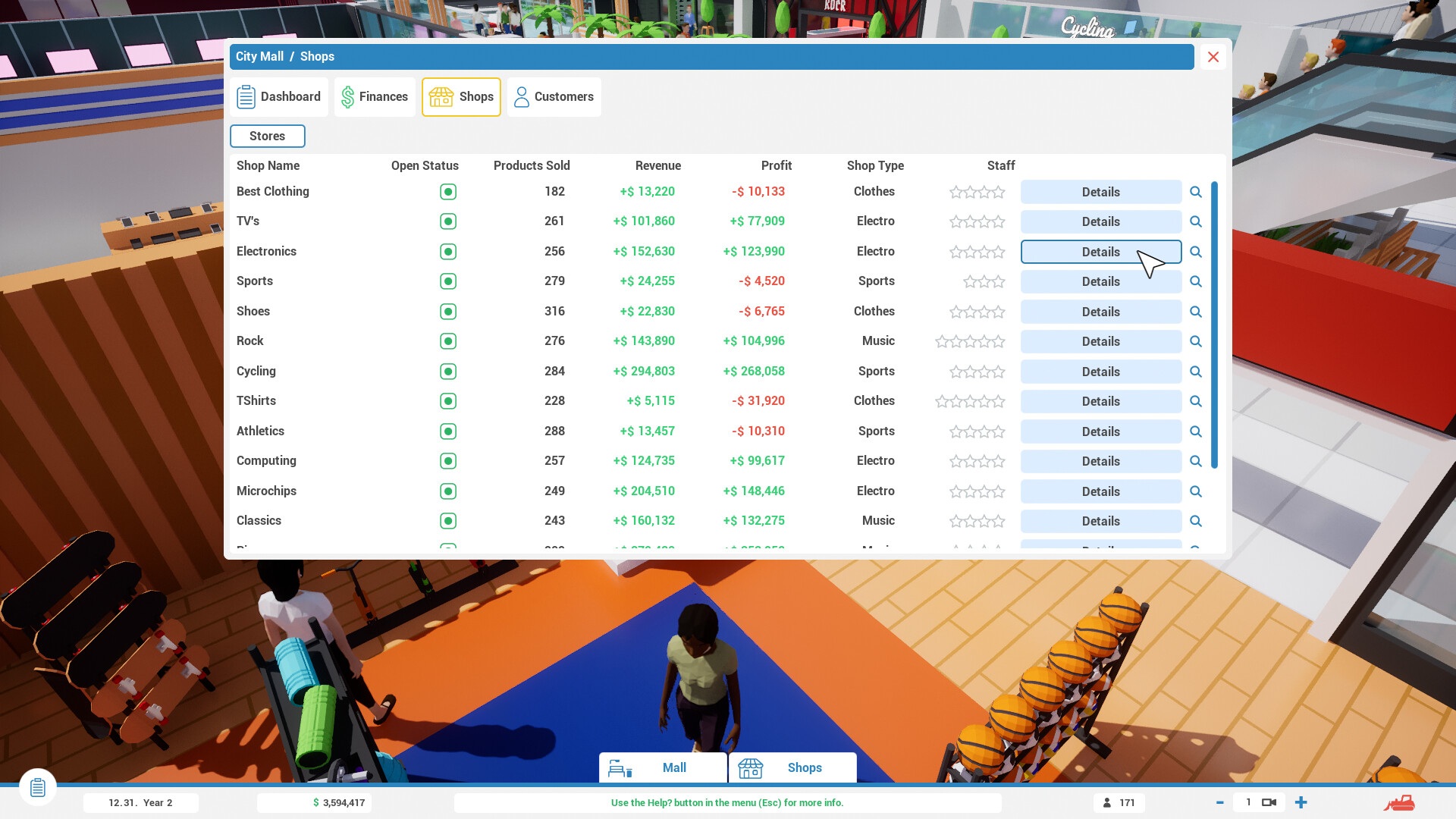Increase game speed with plus button
1456x819 pixels.
point(1301,802)
